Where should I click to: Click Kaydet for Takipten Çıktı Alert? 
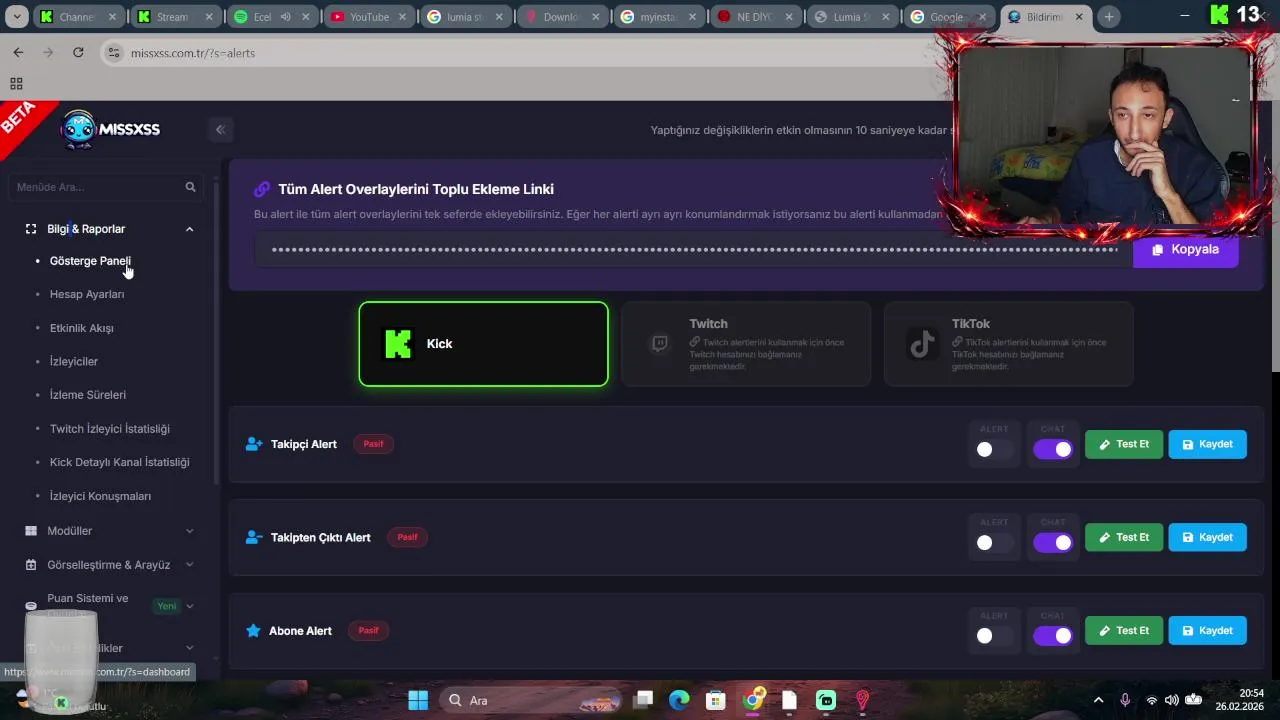click(1207, 537)
